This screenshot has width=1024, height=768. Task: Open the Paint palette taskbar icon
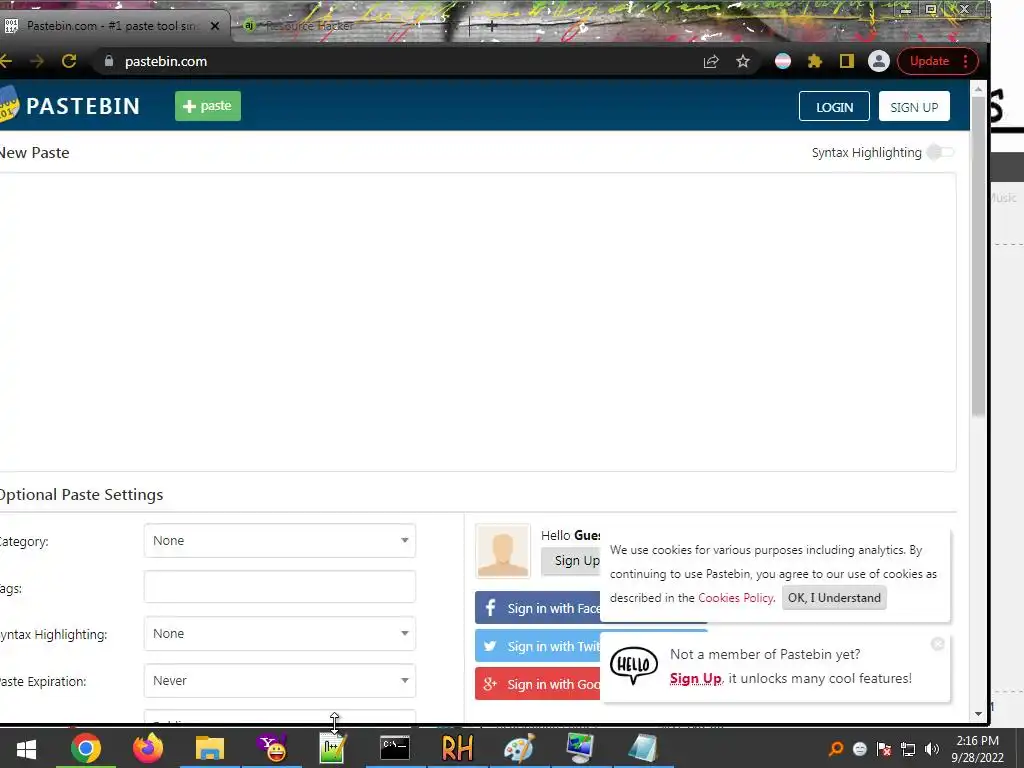pyautogui.click(x=519, y=748)
